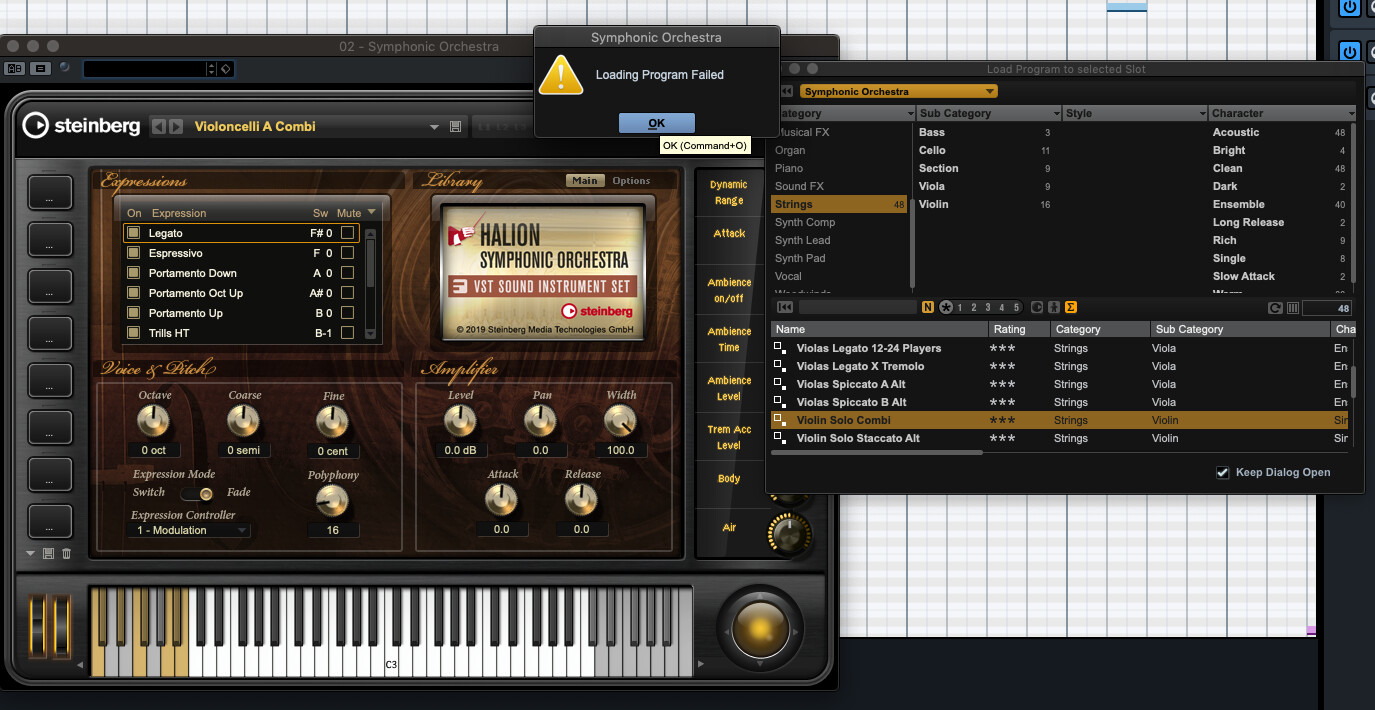Screen dimensions: 1375x710
Task: Shift keyboard range left with small arrow
Action: (81, 664)
